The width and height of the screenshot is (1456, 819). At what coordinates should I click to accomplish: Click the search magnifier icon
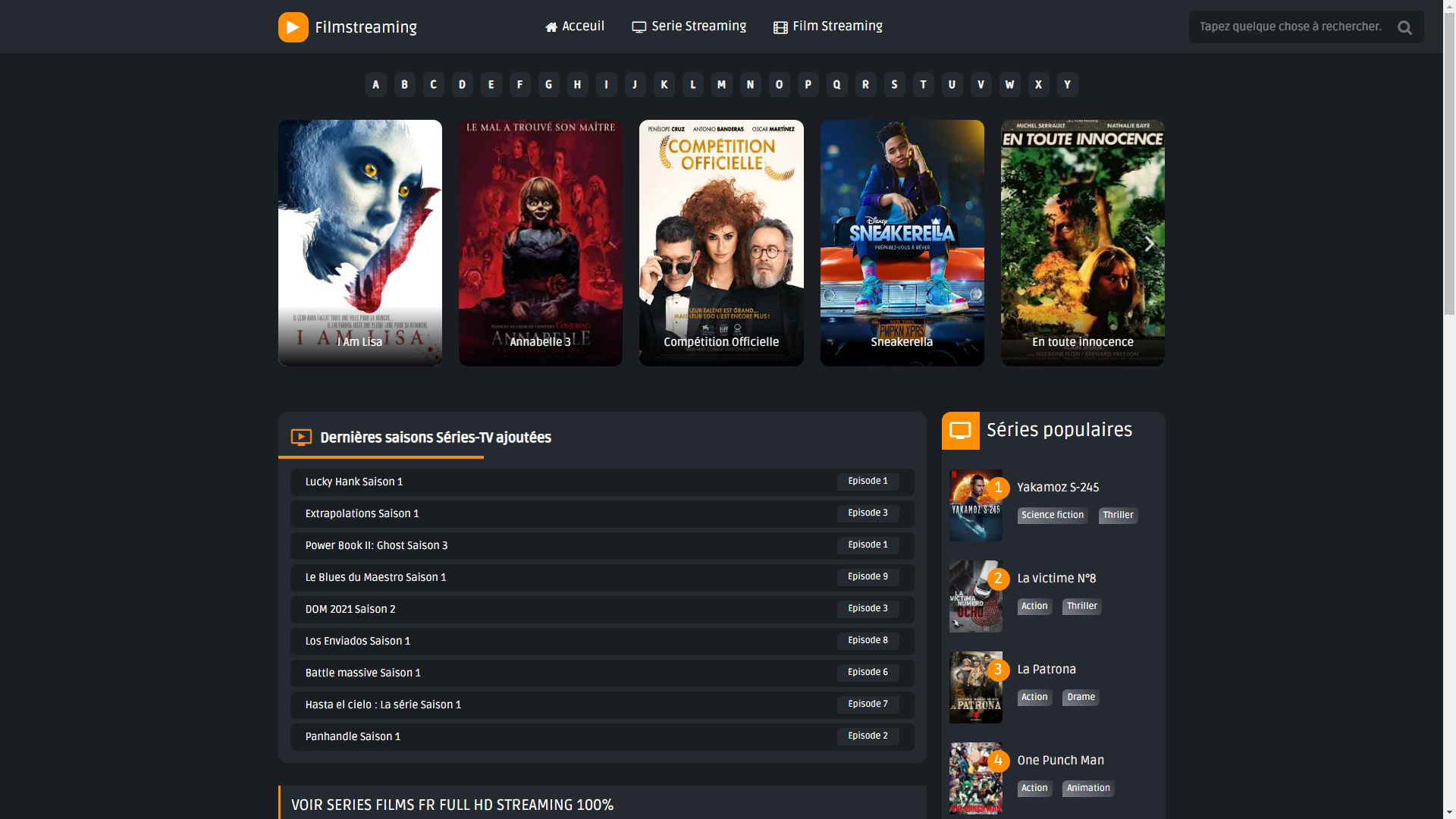(x=1404, y=28)
